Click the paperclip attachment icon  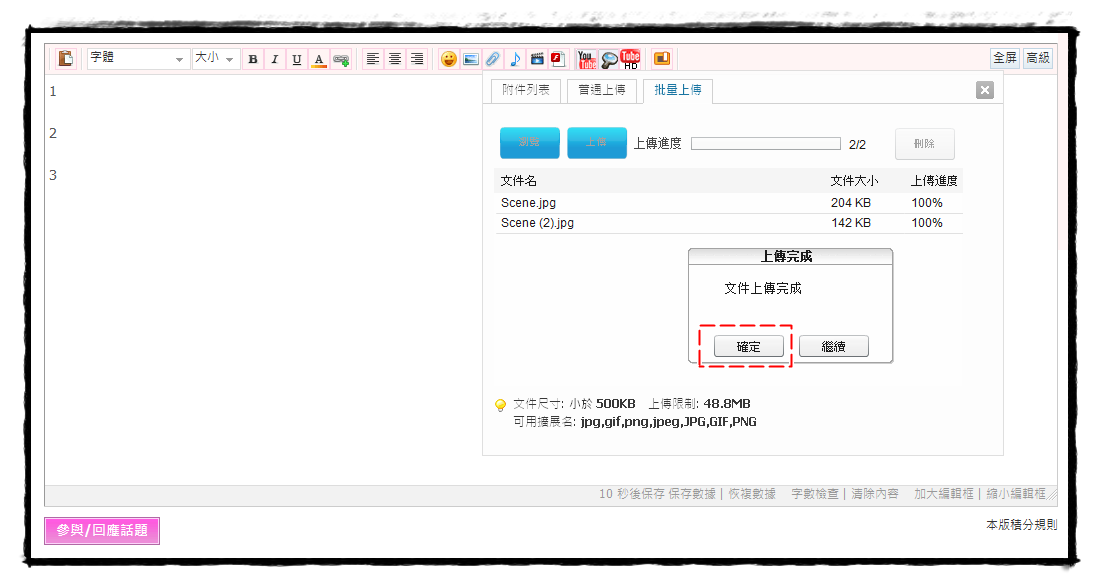tap(493, 59)
